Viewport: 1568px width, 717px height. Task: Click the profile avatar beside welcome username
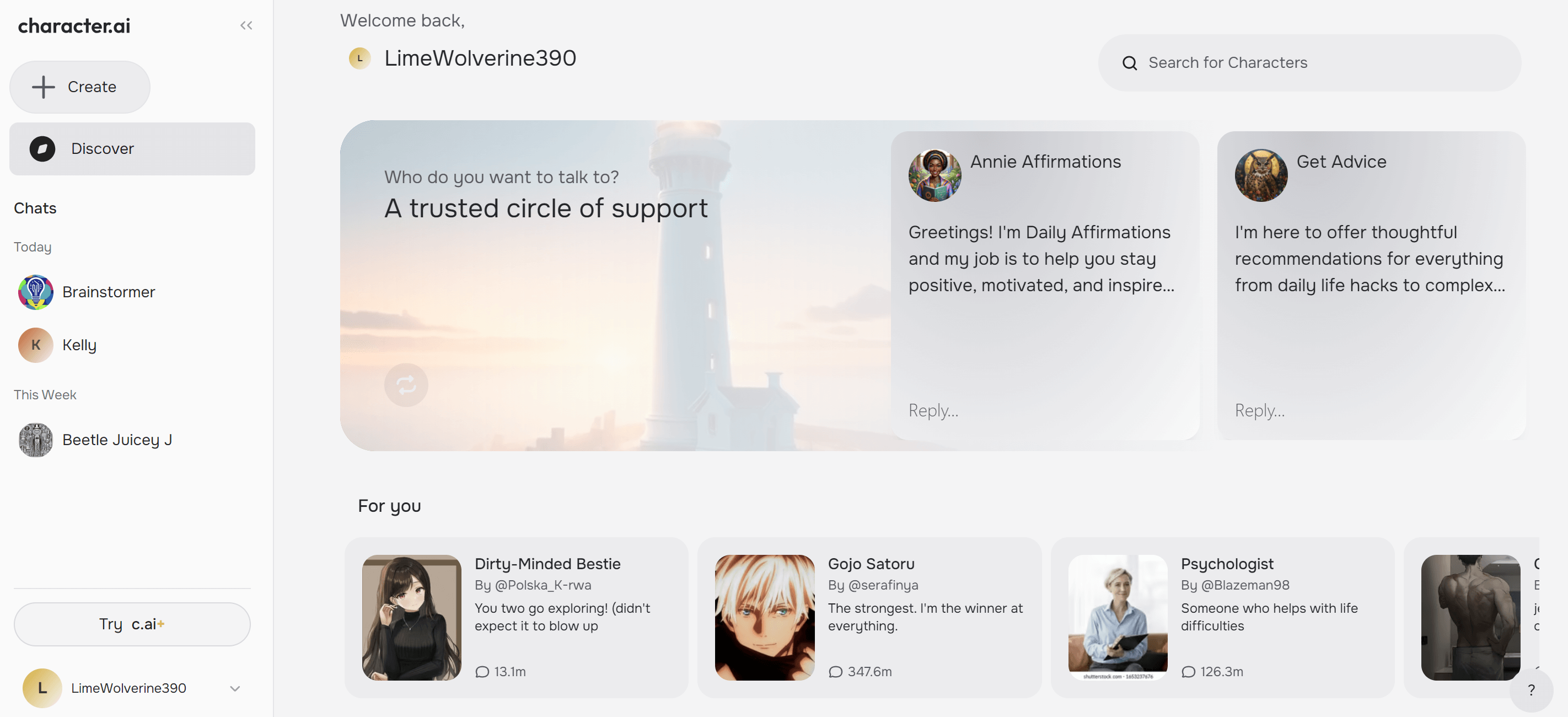pyautogui.click(x=359, y=58)
